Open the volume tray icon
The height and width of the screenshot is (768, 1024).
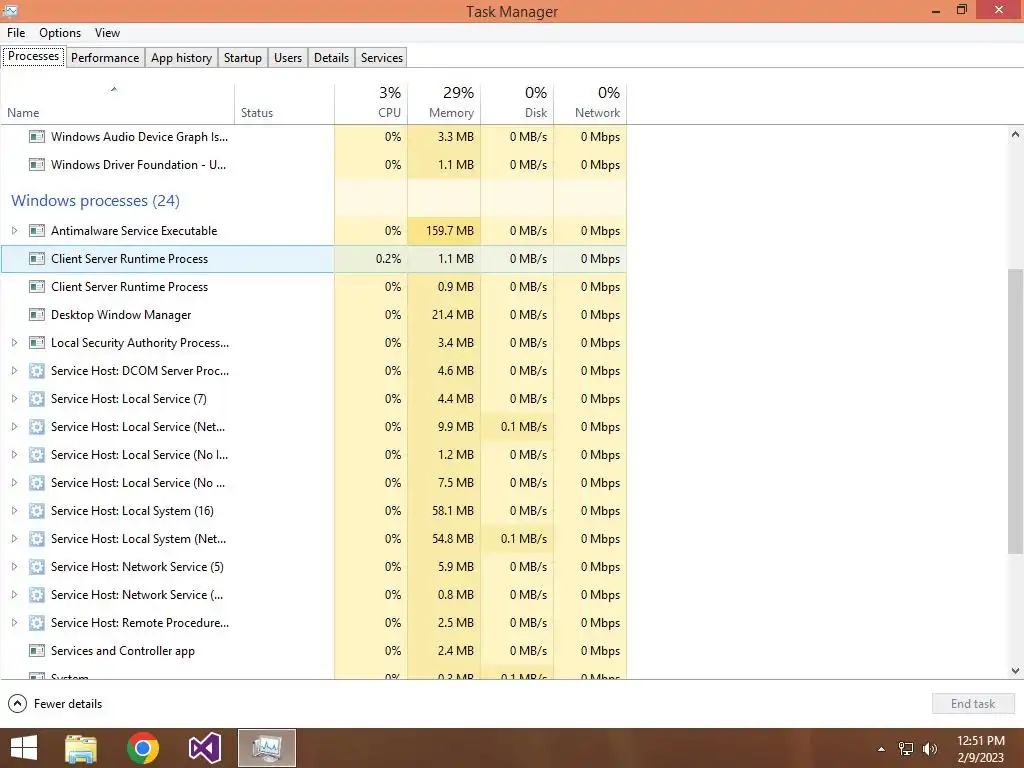[929, 749]
